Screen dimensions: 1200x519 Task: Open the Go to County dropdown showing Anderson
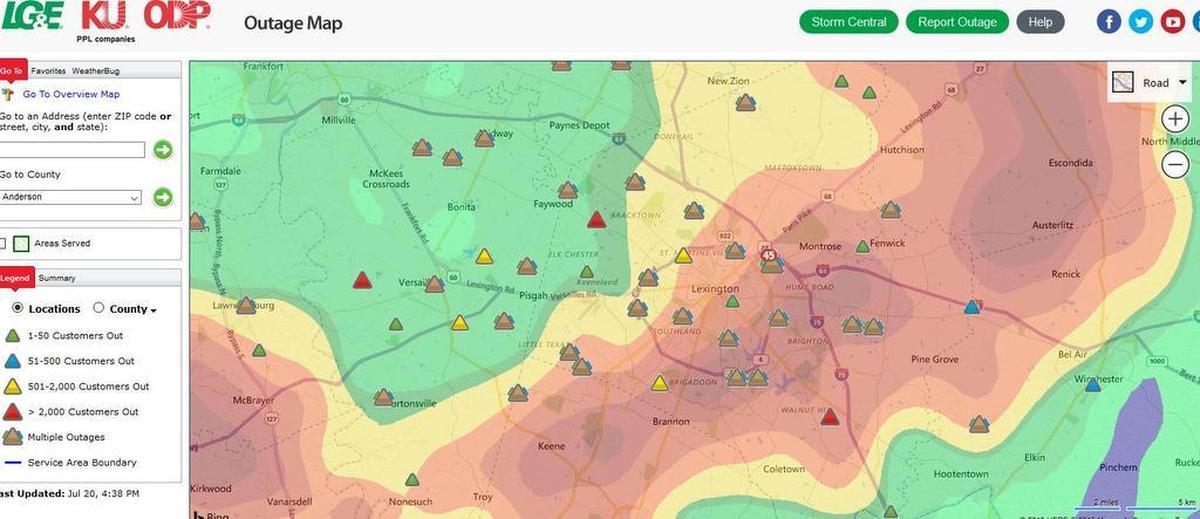click(x=70, y=197)
